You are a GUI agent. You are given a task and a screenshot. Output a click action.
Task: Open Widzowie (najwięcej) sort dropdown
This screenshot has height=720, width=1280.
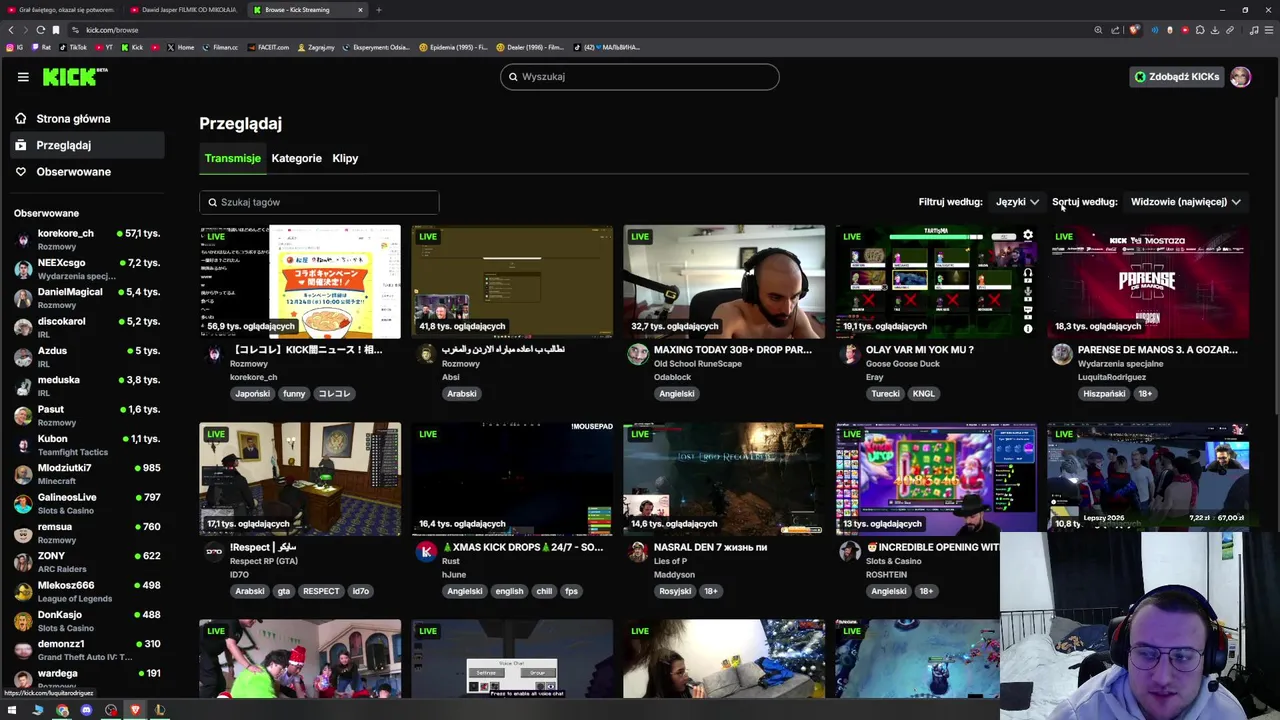click(x=1185, y=202)
